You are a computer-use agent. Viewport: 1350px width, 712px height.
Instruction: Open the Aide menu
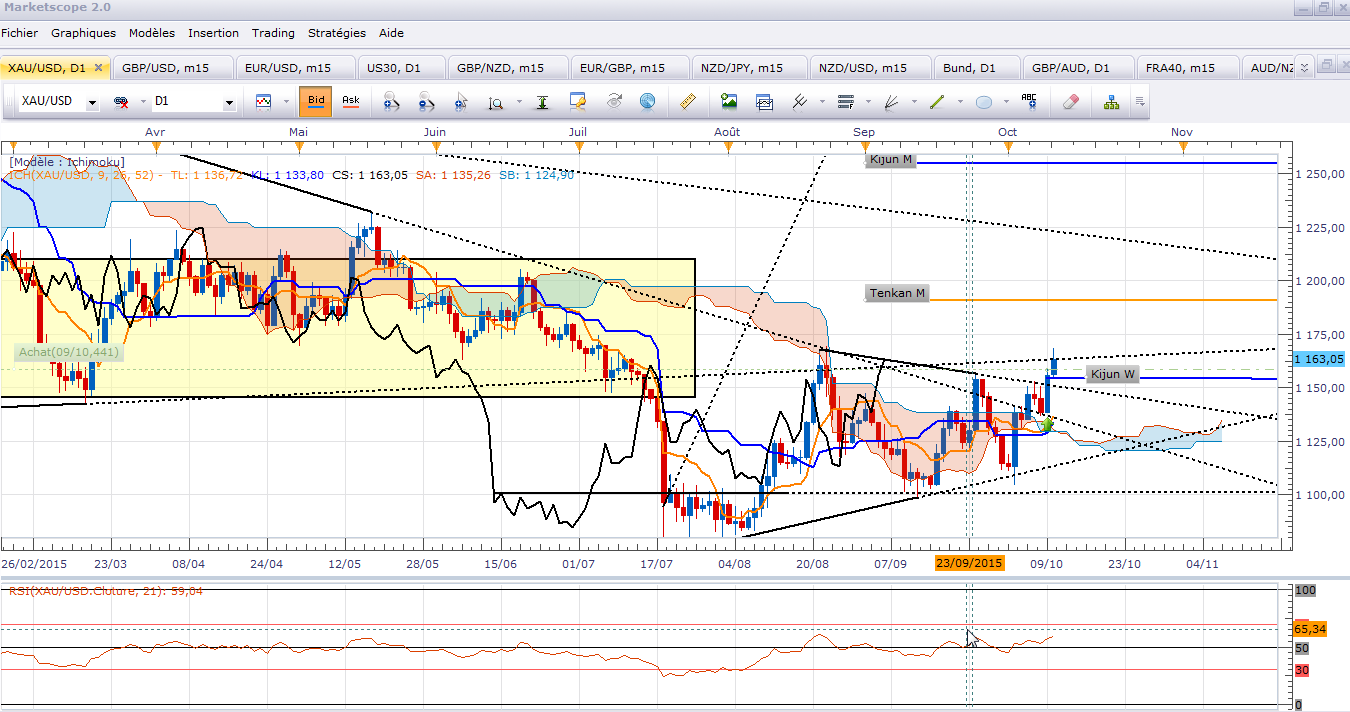click(x=392, y=33)
